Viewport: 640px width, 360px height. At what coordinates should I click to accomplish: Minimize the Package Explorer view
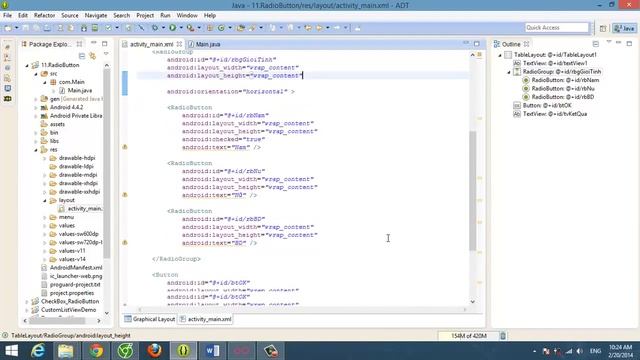tap(94, 43)
